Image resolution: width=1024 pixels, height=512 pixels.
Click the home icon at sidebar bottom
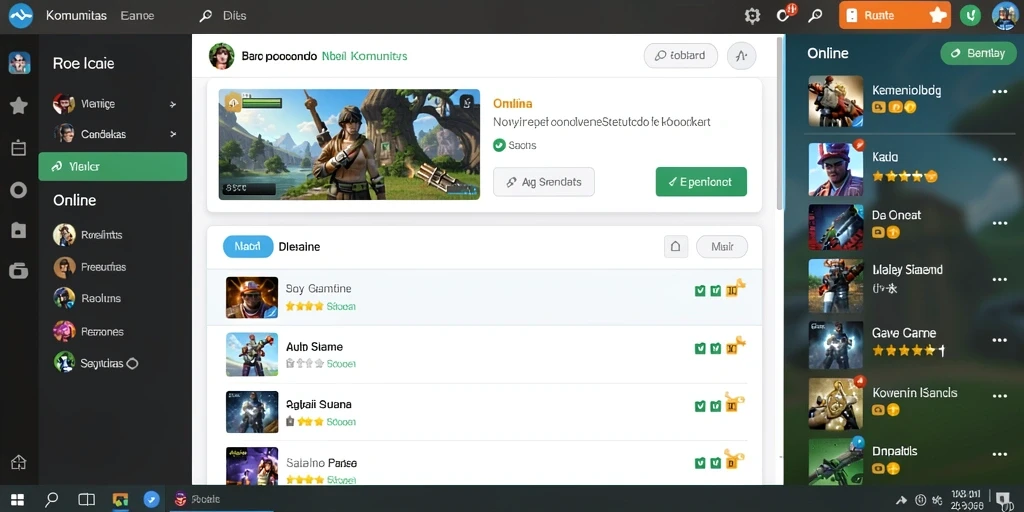tap(18, 462)
